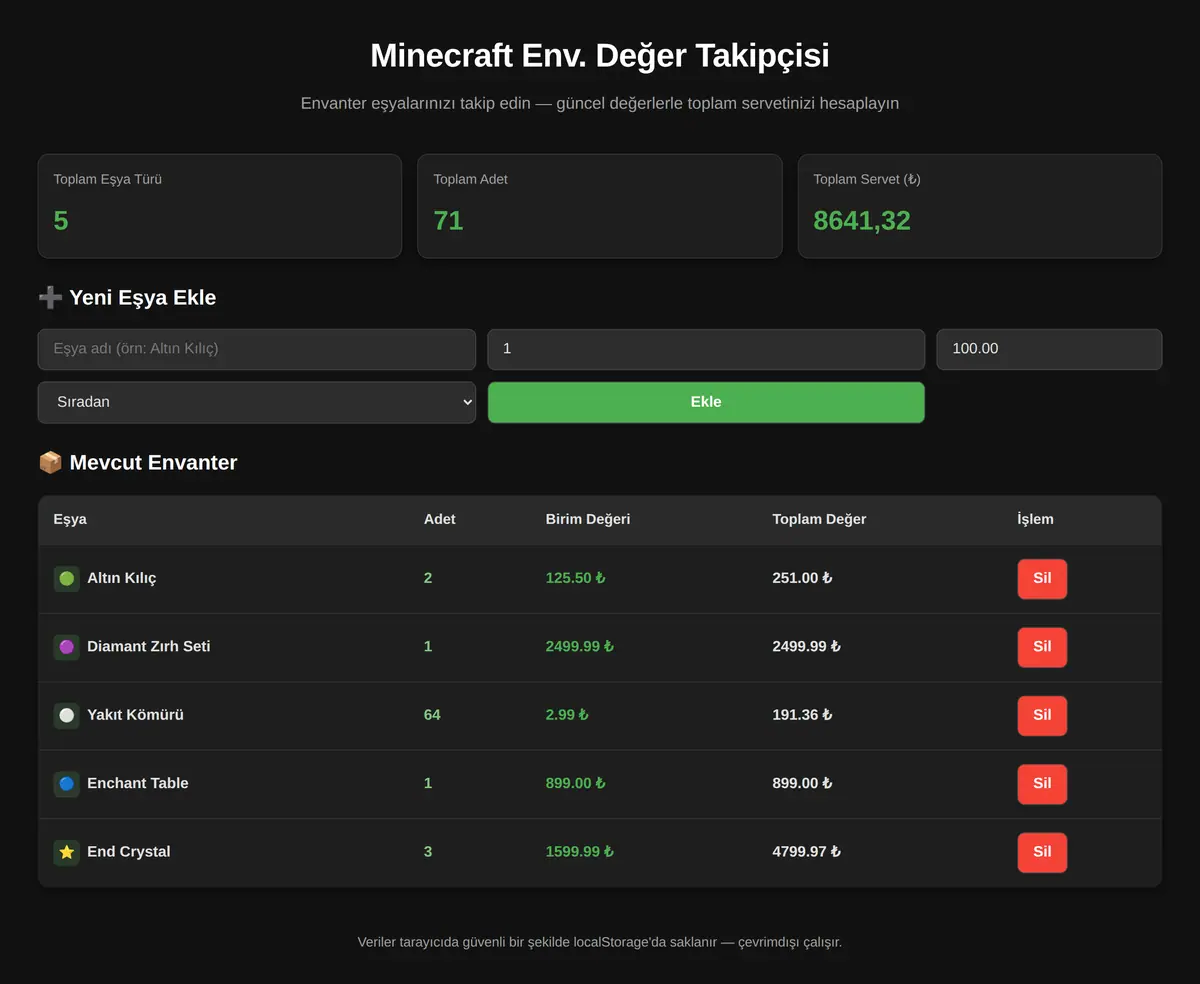1200x984 pixels.
Task: Click the Minecraft Env. Değer Takipçisi title
Action: pyautogui.click(x=600, y=55)
